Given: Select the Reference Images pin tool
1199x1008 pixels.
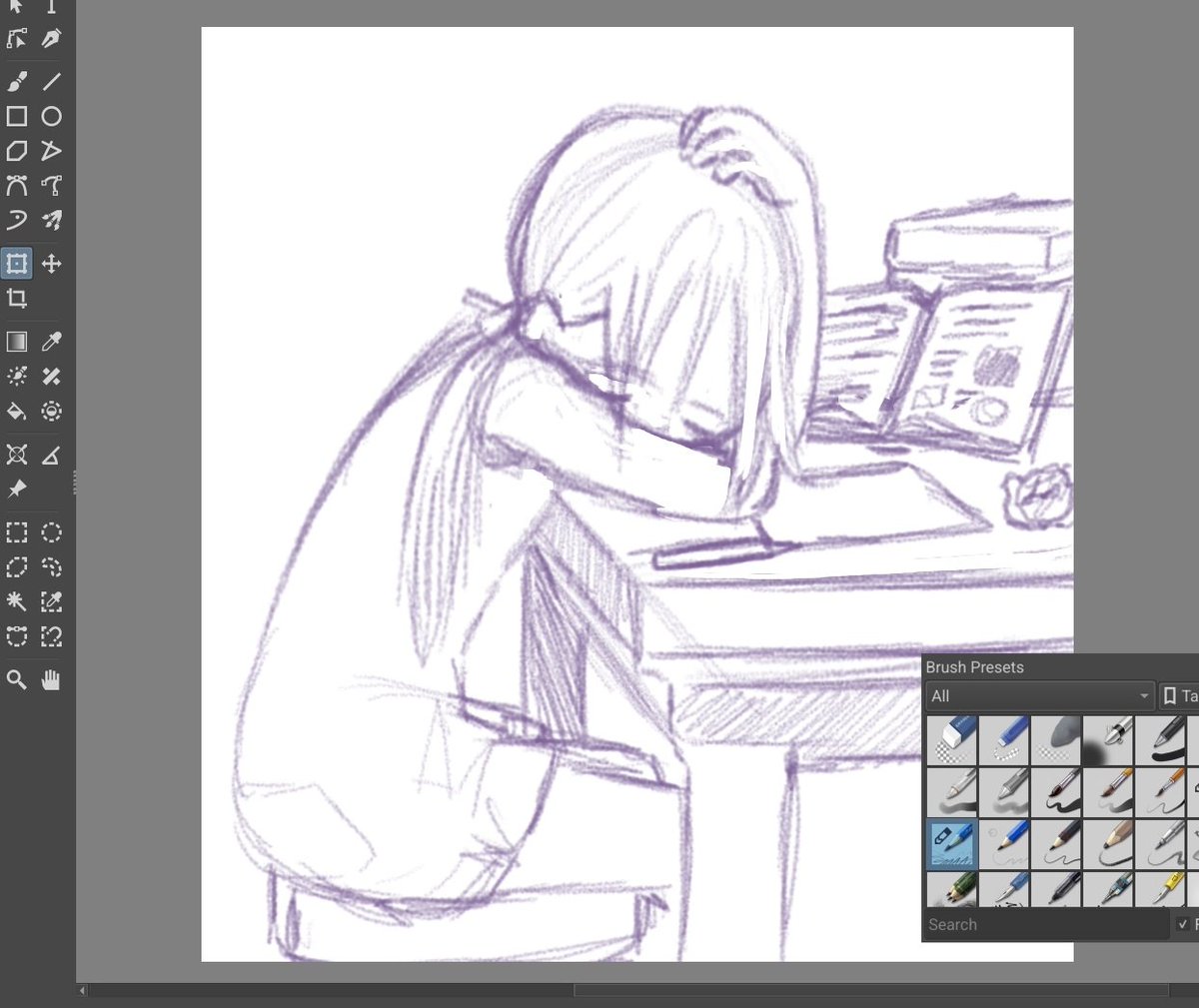Looking at the screenshot, I should pyautogui.click(x=17, y=489).
